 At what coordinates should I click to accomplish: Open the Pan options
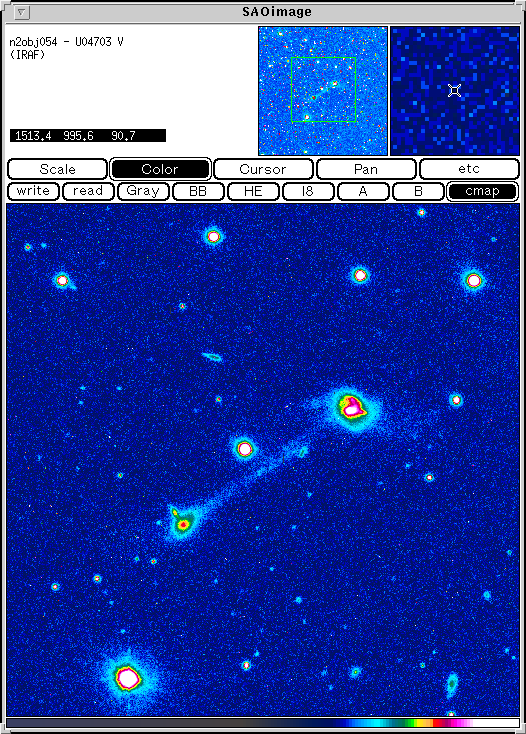pyautogui.click(x=366, y=169)
